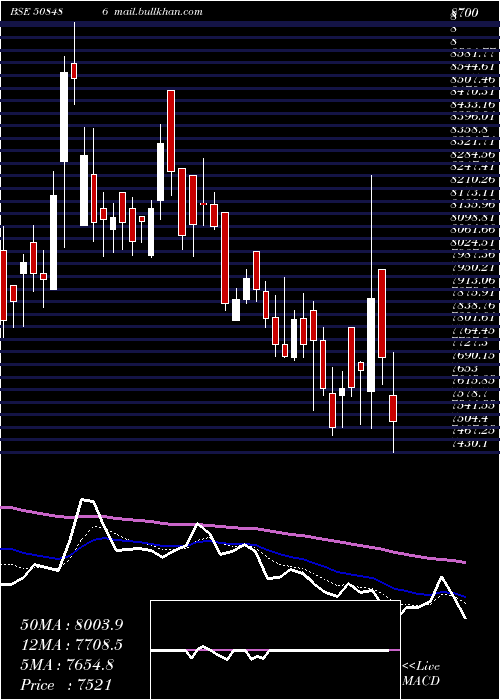Click the BSE 50848 symbol label

[36, 12]
